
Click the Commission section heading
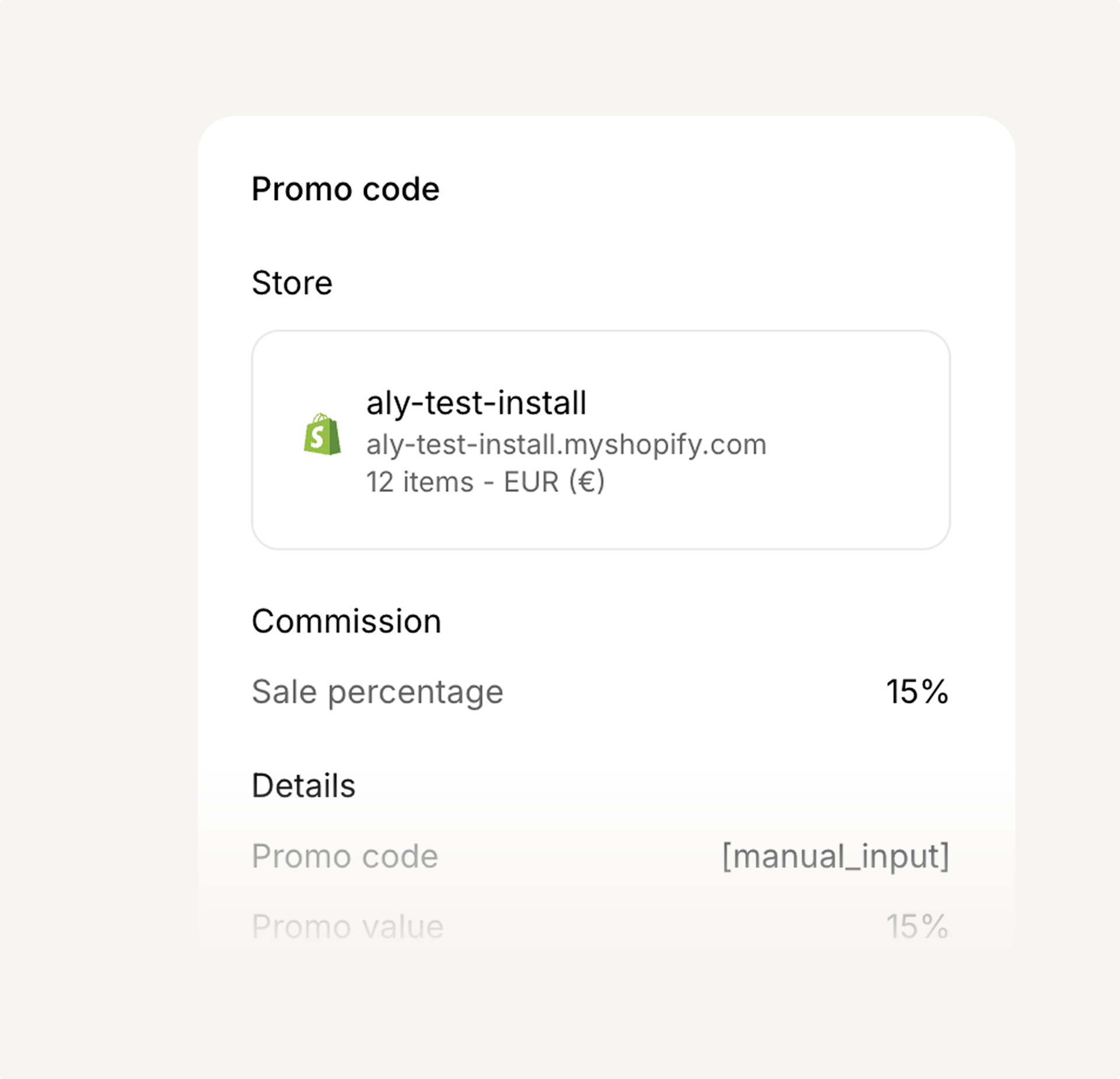(x=346, y=621)
